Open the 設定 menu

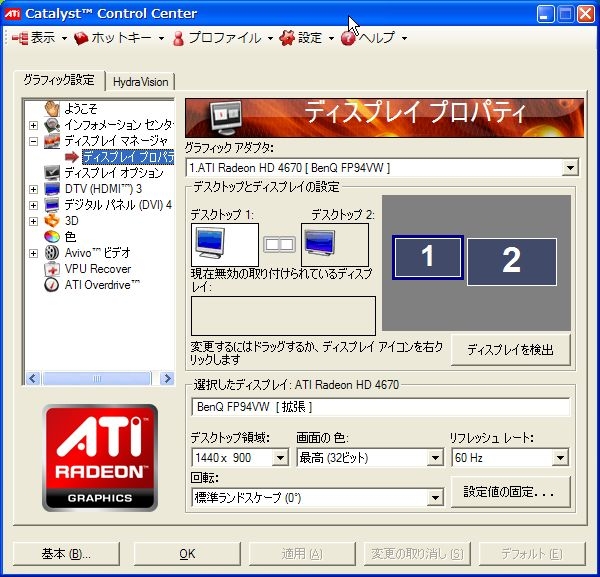click(x=307, y=38)
